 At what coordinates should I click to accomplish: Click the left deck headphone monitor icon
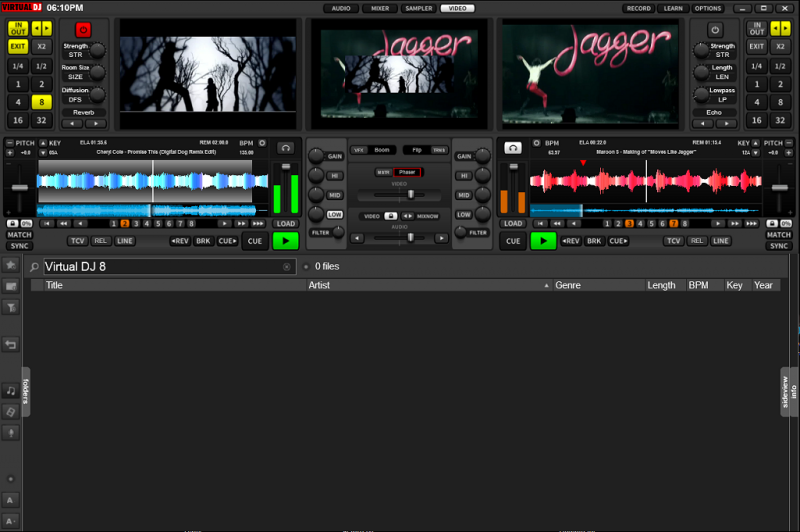tap(286, 147)
